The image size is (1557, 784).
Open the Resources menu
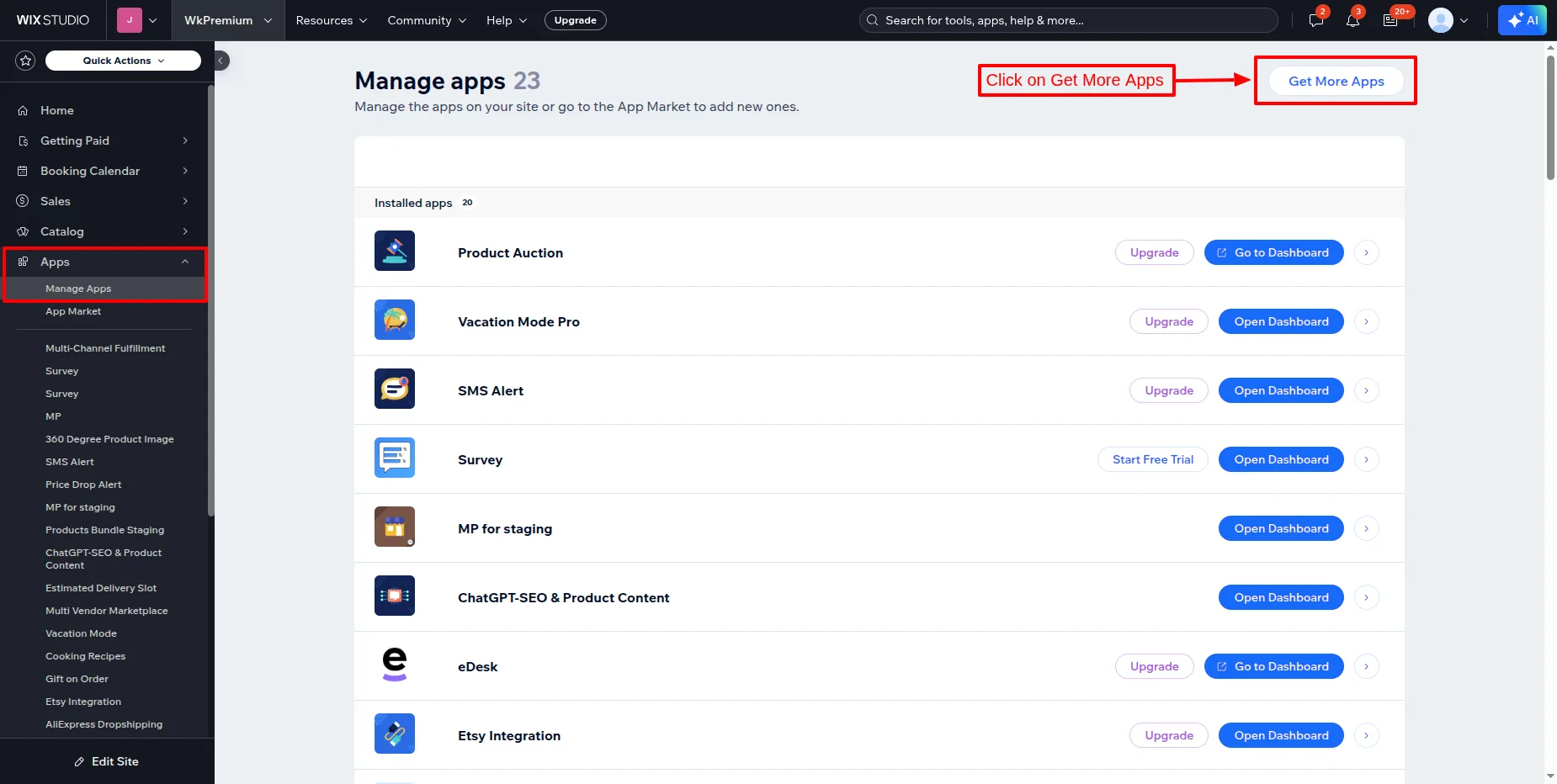330,20
